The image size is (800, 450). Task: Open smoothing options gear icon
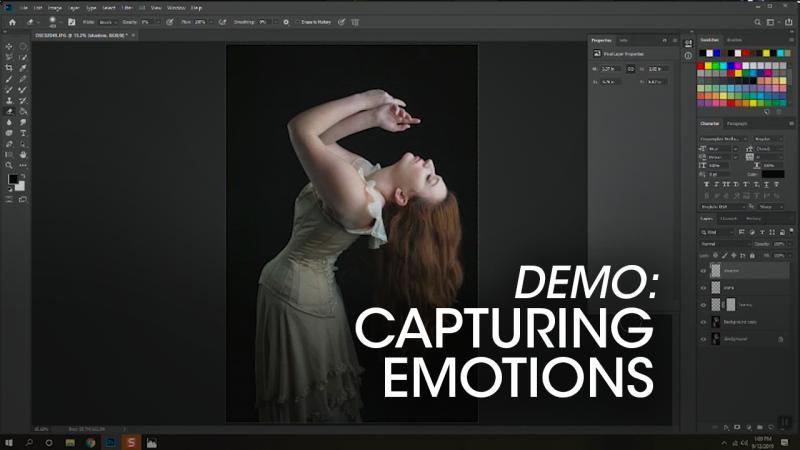[x=286, y=21]
